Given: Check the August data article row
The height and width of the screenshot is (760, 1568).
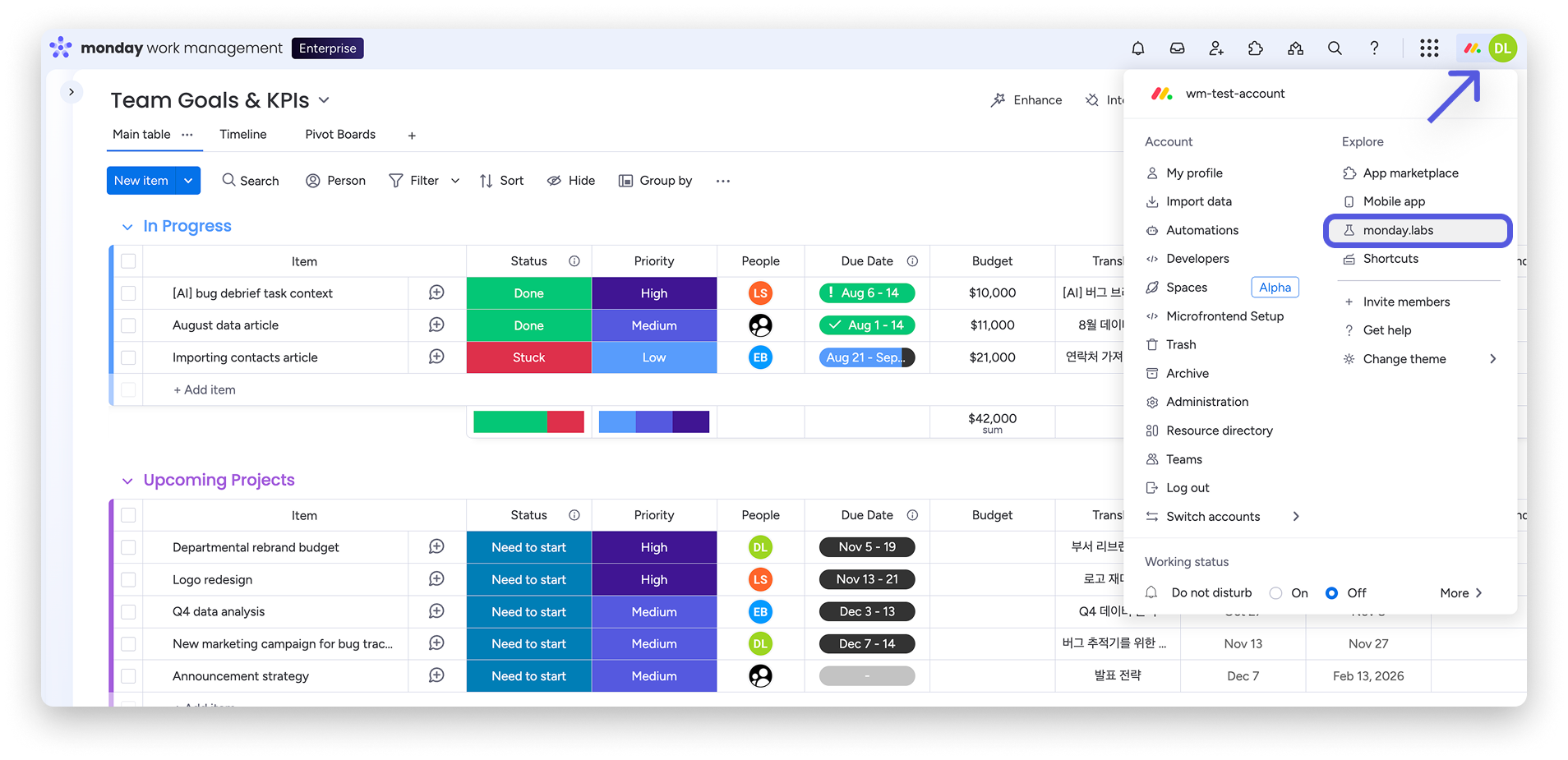Looking at the screenshot, I should 128,325.
